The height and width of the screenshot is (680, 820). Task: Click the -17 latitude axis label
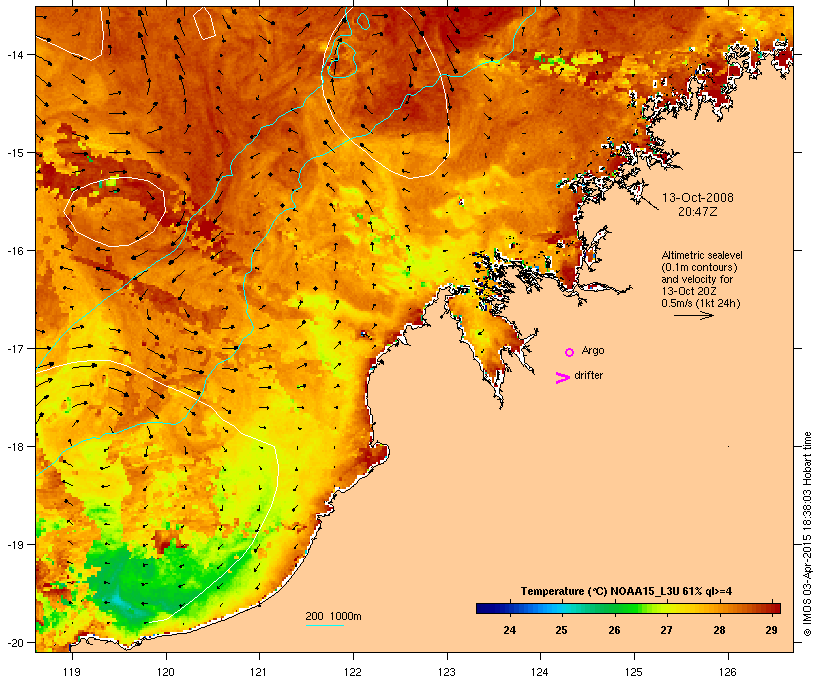pyautogui.click(x=15, y=348)
